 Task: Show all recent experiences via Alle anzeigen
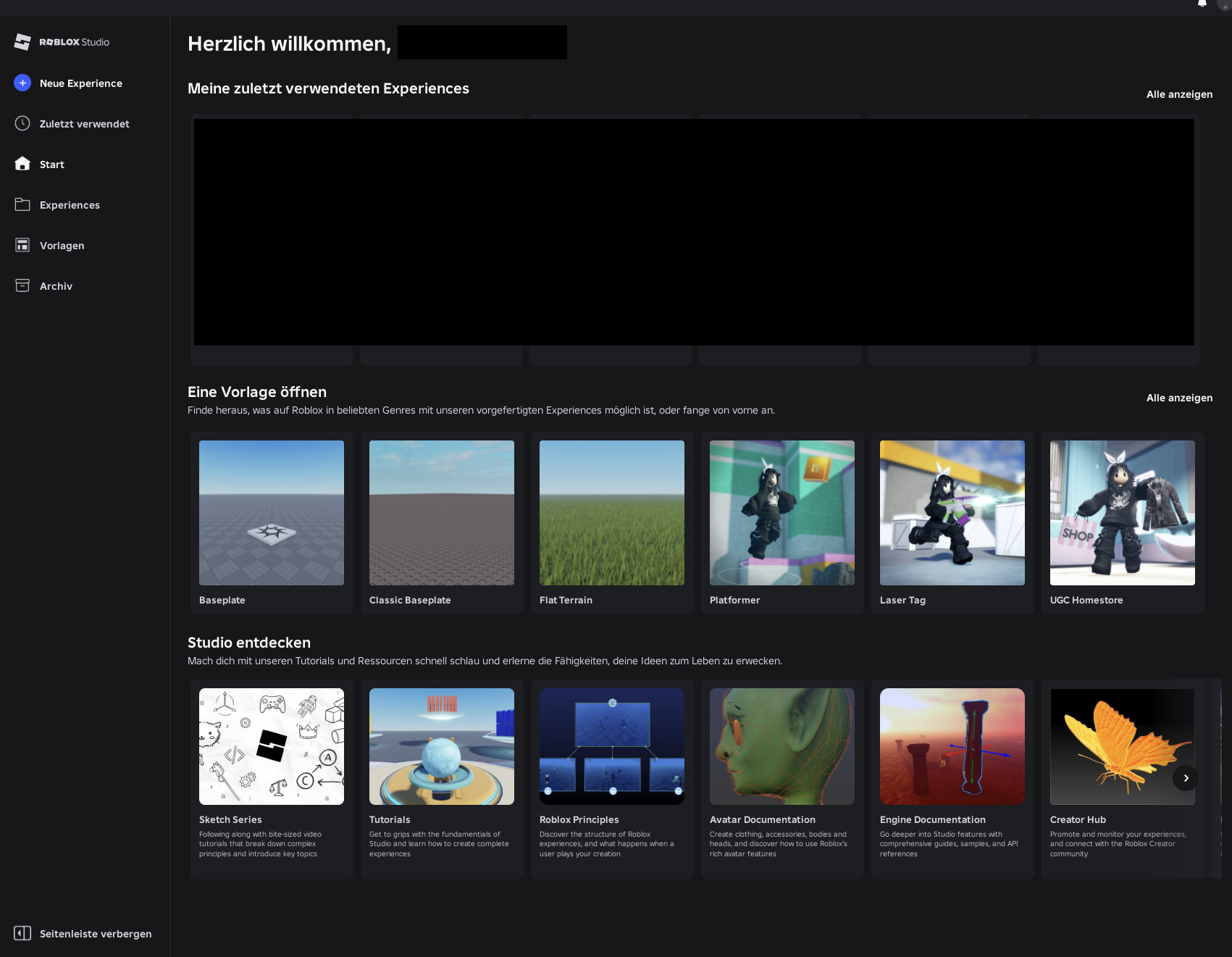tap(1178, 93)
